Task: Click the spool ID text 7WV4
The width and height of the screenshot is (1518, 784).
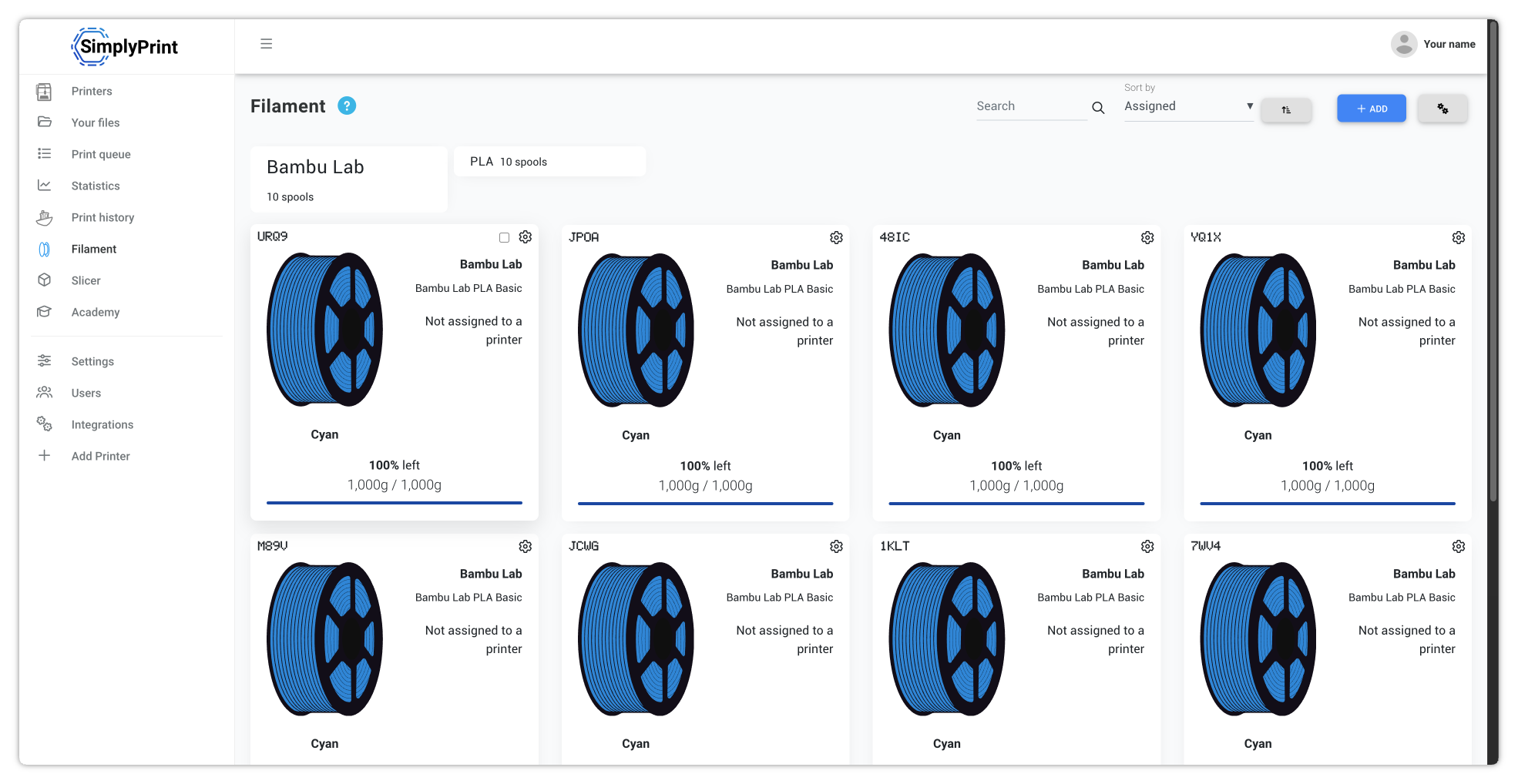Action: pos(1206,546)
